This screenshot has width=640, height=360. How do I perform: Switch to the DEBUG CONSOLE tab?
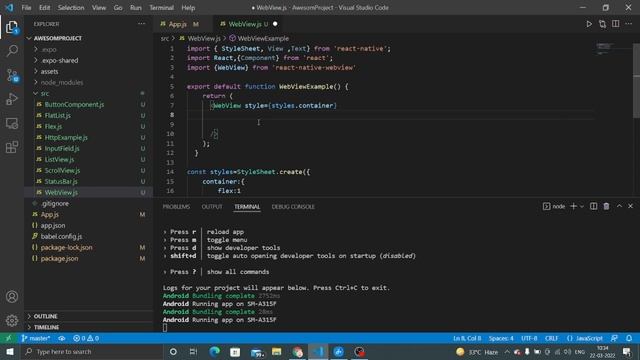coord(293,207)
